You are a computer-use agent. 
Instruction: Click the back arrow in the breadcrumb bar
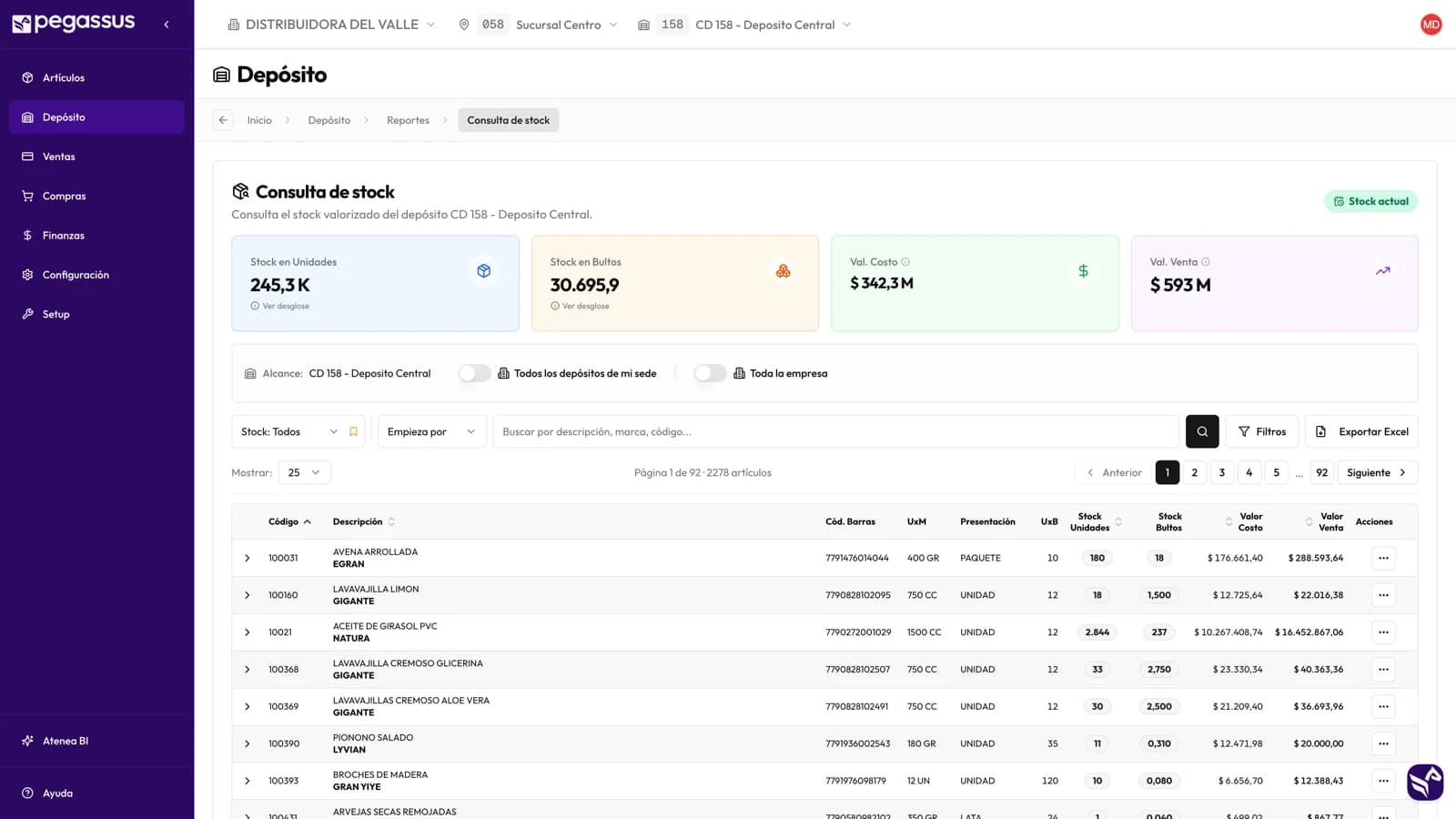tap(223, 120)
